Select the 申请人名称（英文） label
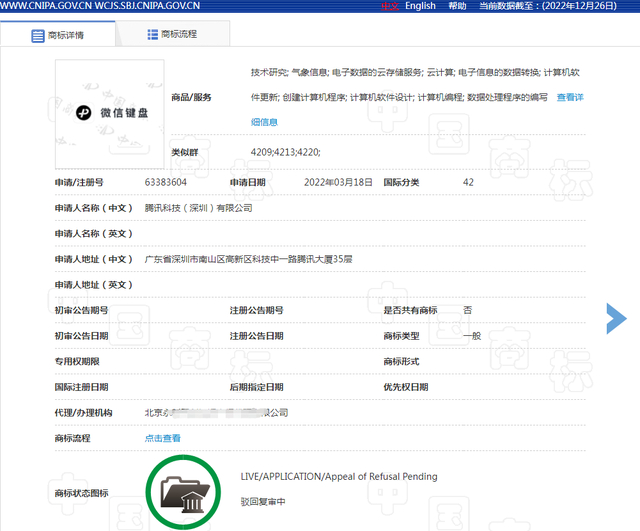This screenshot has height=531, width=640. 93,233
